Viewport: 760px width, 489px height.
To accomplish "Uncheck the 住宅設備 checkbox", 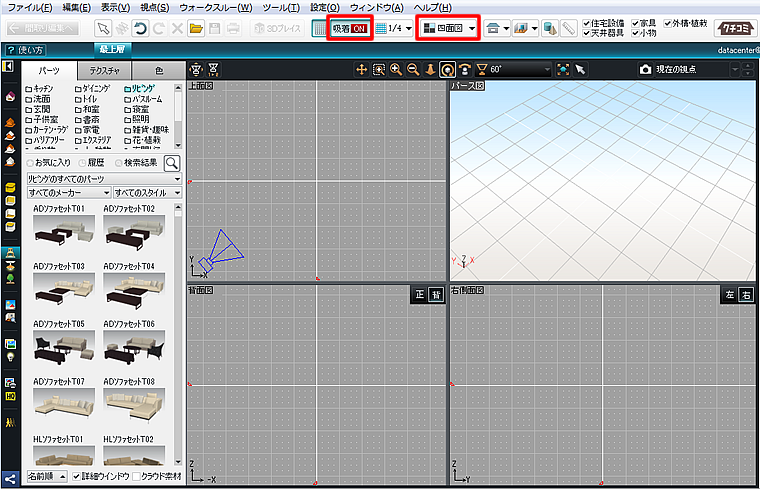I will click(x=587, y=22).
